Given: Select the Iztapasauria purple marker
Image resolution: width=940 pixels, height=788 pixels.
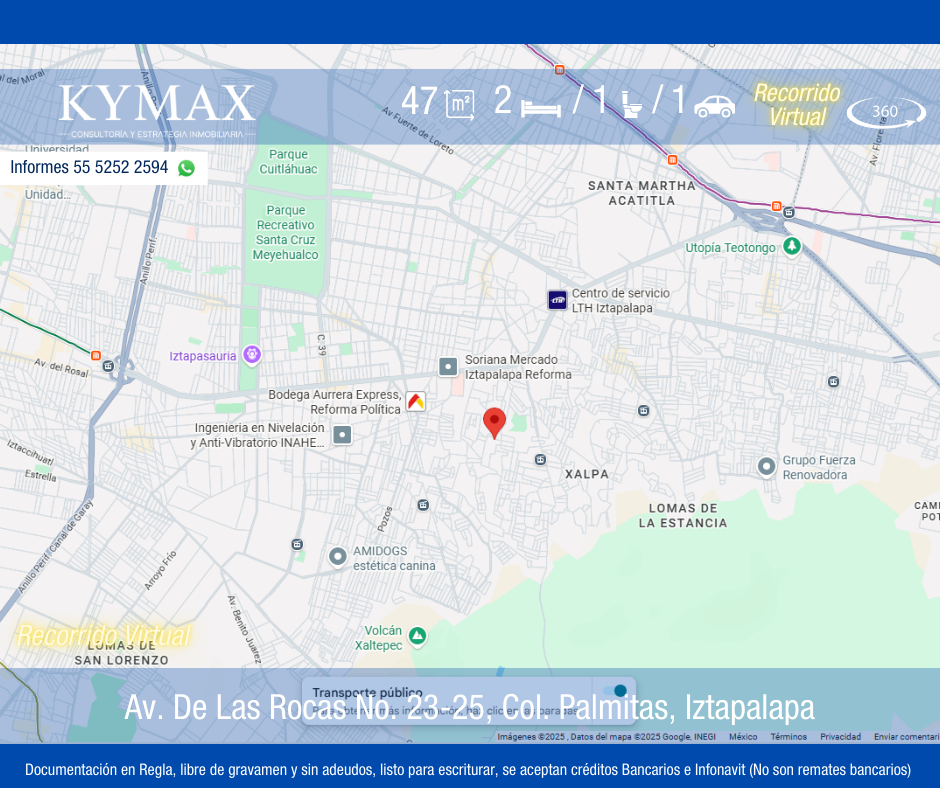Looking at the screenshot, I should click(252, 355).
